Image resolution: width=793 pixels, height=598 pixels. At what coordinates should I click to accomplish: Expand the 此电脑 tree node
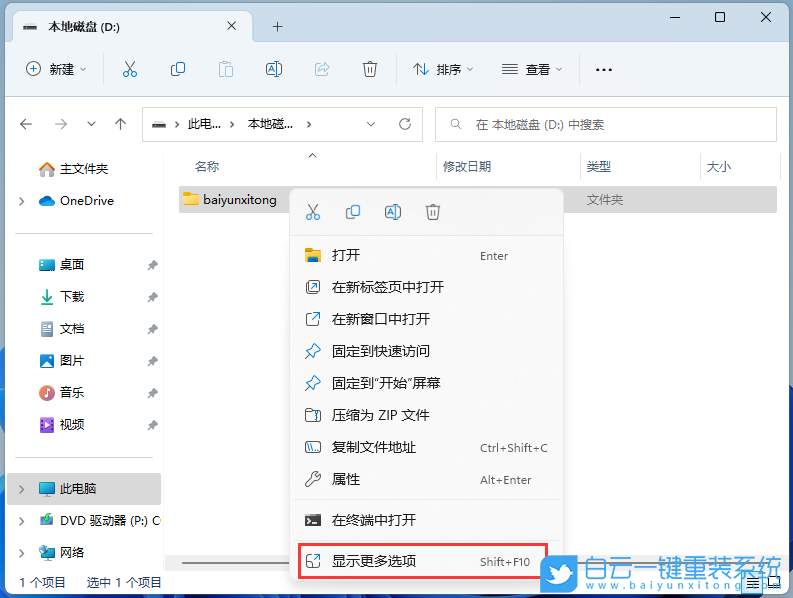(x=21, y=489)
